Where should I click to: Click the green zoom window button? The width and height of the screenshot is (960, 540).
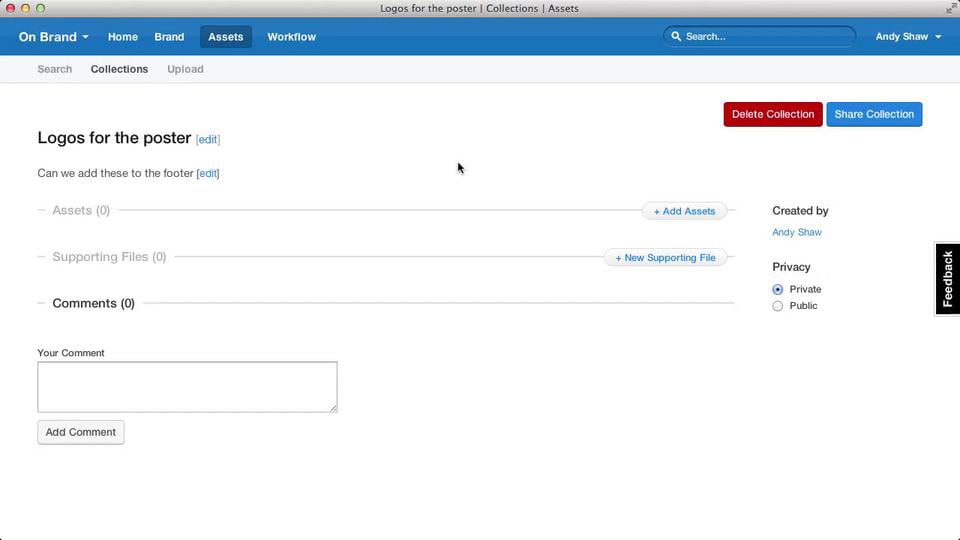click(40, 8)
